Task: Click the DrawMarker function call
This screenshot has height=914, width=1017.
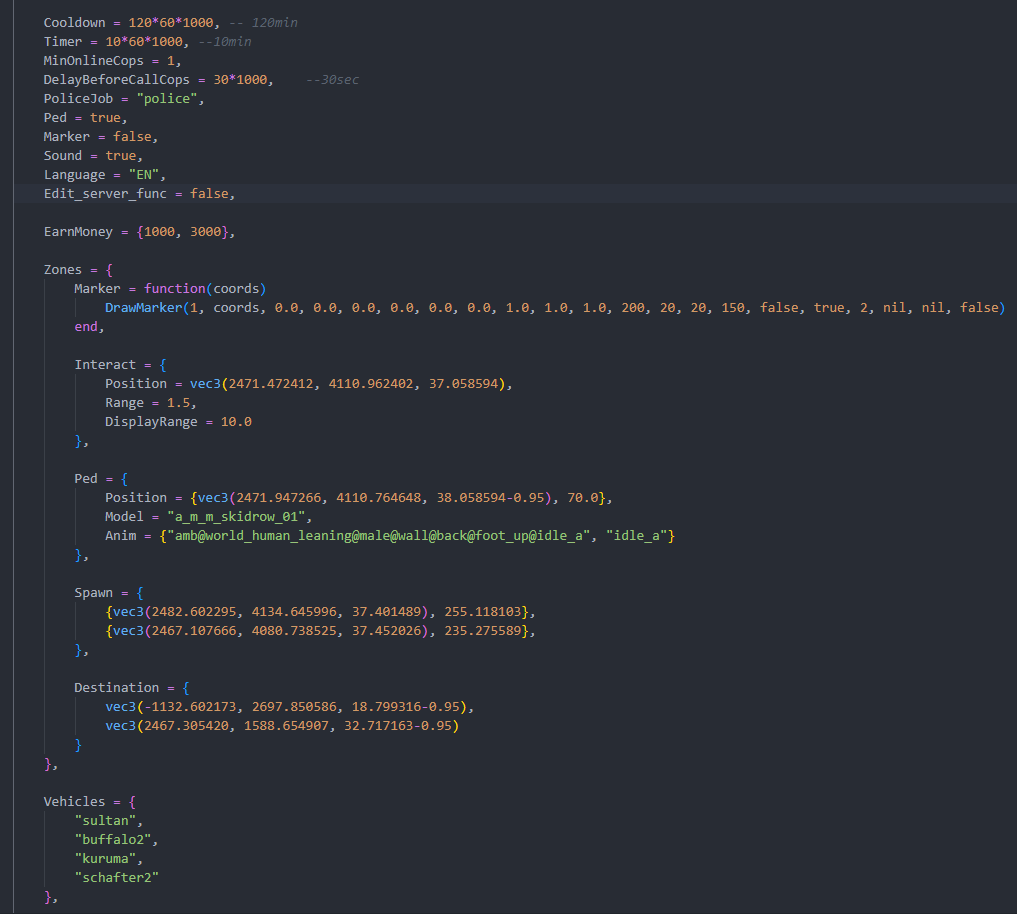Action: (143, 307)
